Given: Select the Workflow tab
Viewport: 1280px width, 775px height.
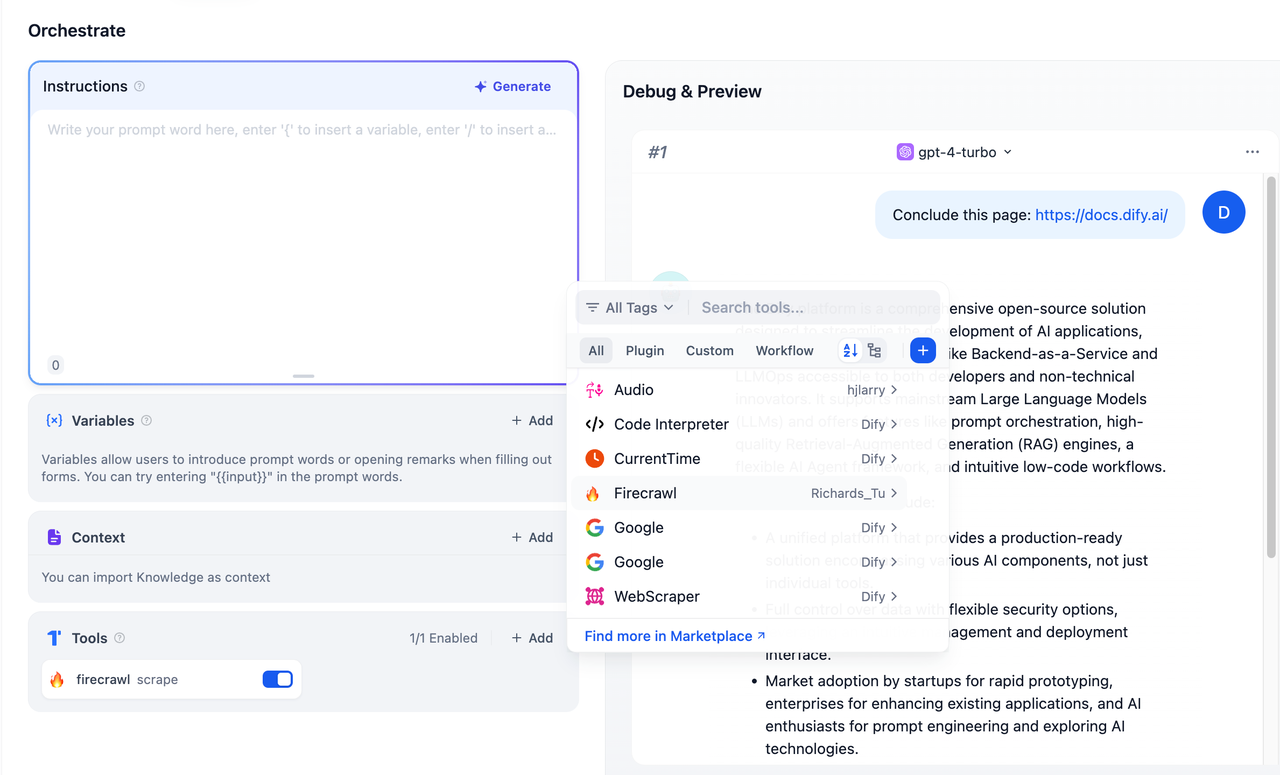Looking at the screenshot, I should (784, 351).
